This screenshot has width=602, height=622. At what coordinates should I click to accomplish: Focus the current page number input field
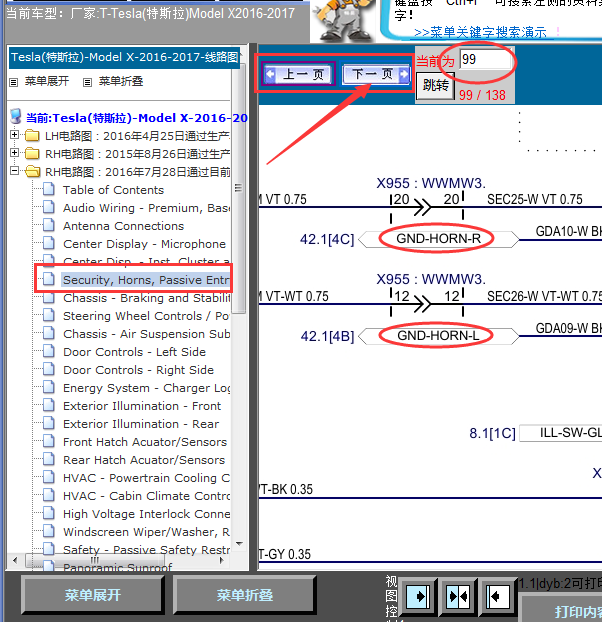(485, 60)
